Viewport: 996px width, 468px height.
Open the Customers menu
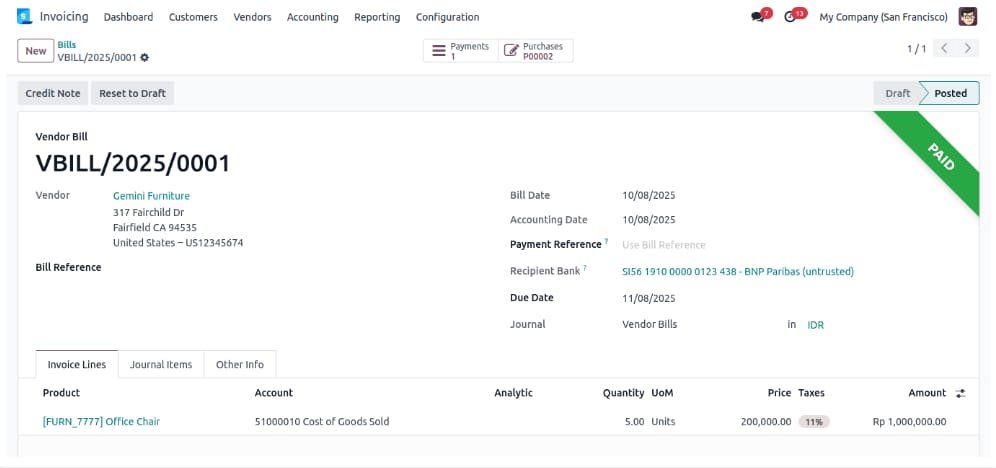click(193, 17)
